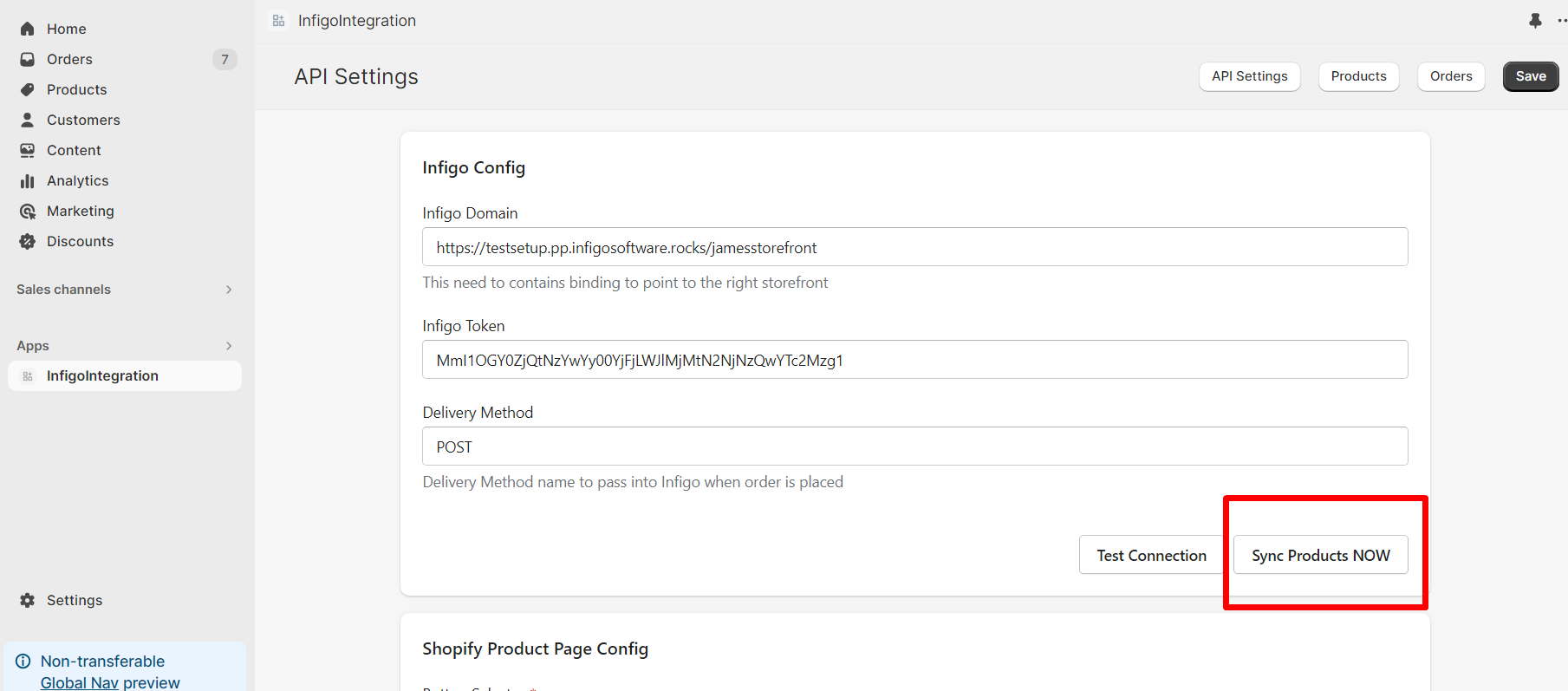1568x691 pixels.
Task: Click the Marketing target icon
Action: pyautogui.click(x=28, y=211)
